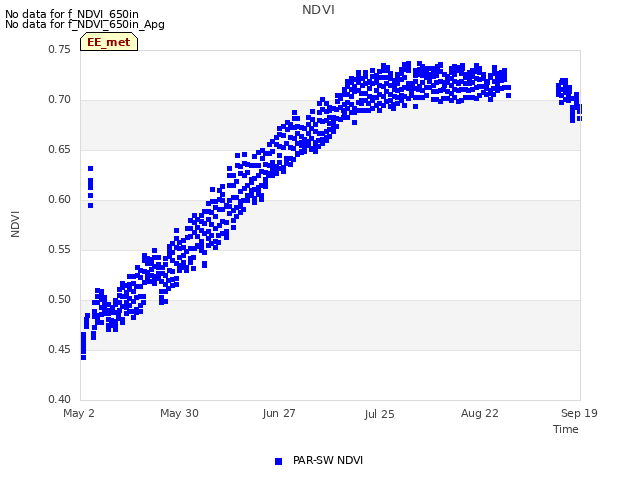Image resolution: width=640 pixels, height=480 pixels.
Task: Click the Jul 25 x-axis label
Action: pyautogui.click(x=379, y=414)
